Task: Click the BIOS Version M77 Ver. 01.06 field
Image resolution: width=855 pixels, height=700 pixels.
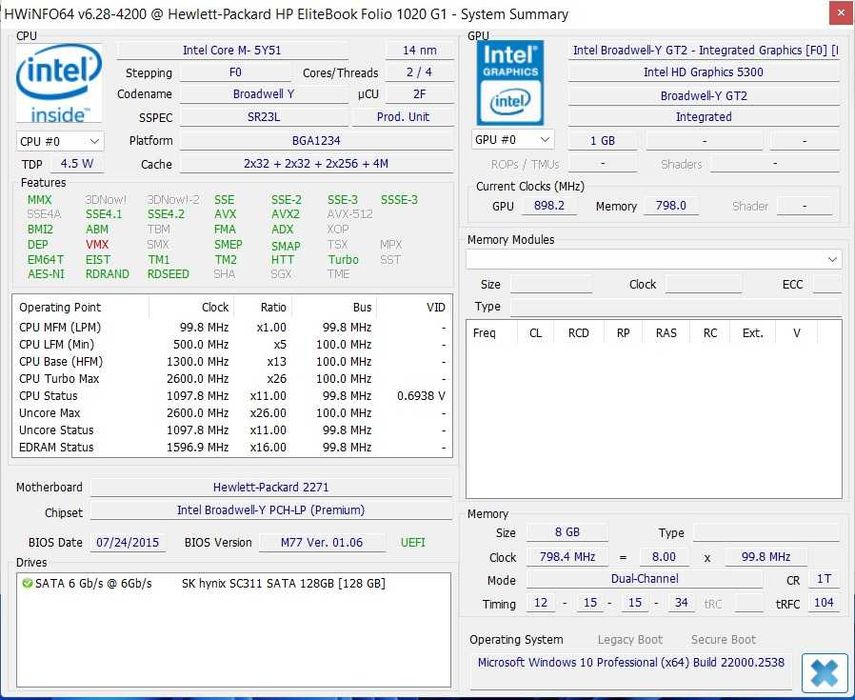Action: point(322,542)
